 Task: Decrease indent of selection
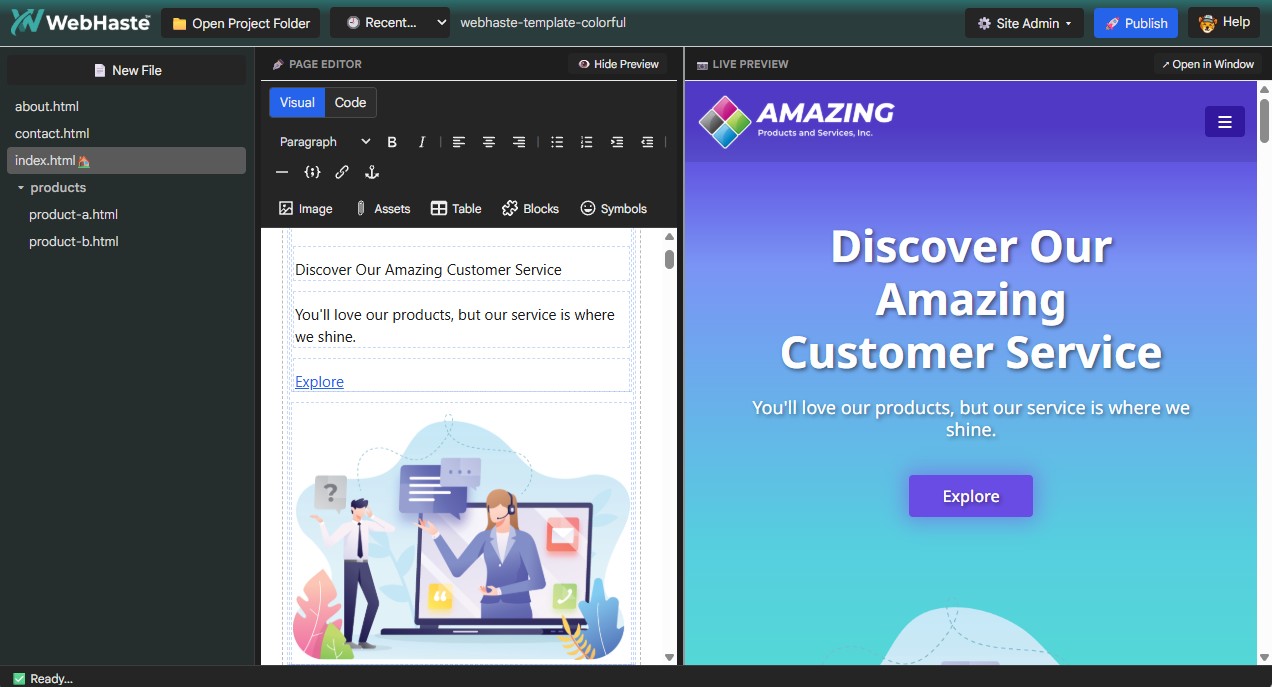[647, 142]
